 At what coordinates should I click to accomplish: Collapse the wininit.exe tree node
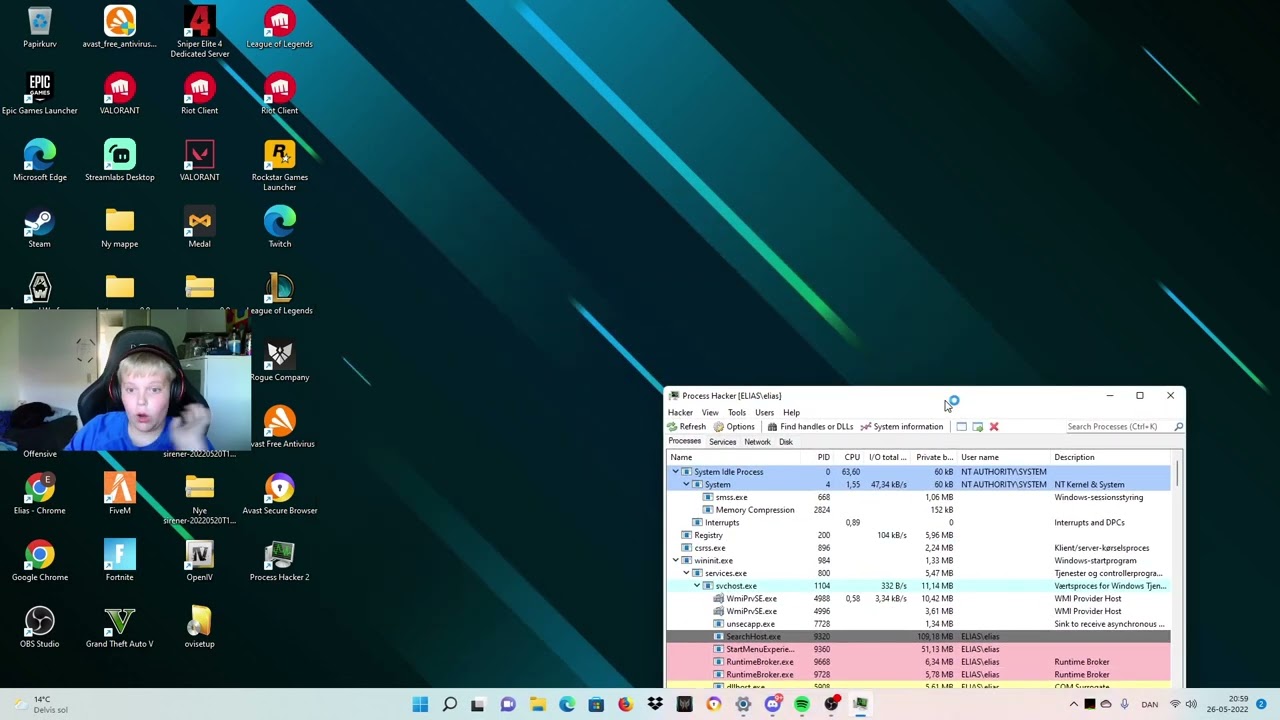[x=675, y=561]
